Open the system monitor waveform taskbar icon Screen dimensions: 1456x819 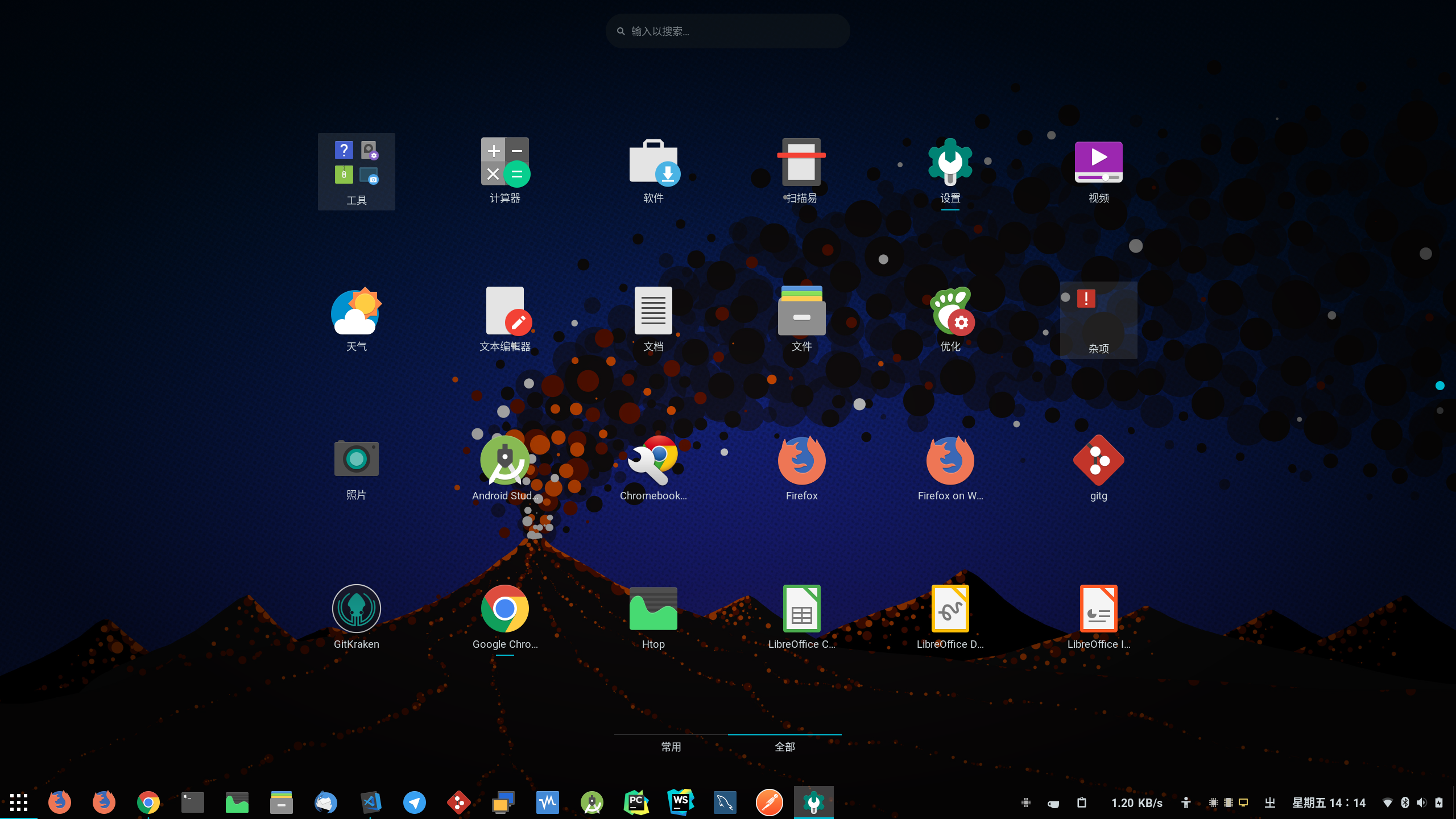548,803
